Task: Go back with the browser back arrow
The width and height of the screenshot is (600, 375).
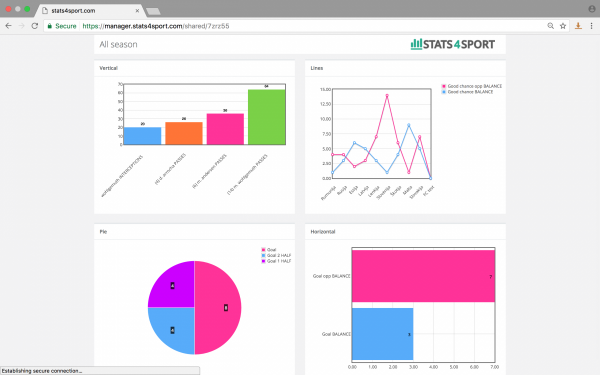Action: click(x=8, y=26)
